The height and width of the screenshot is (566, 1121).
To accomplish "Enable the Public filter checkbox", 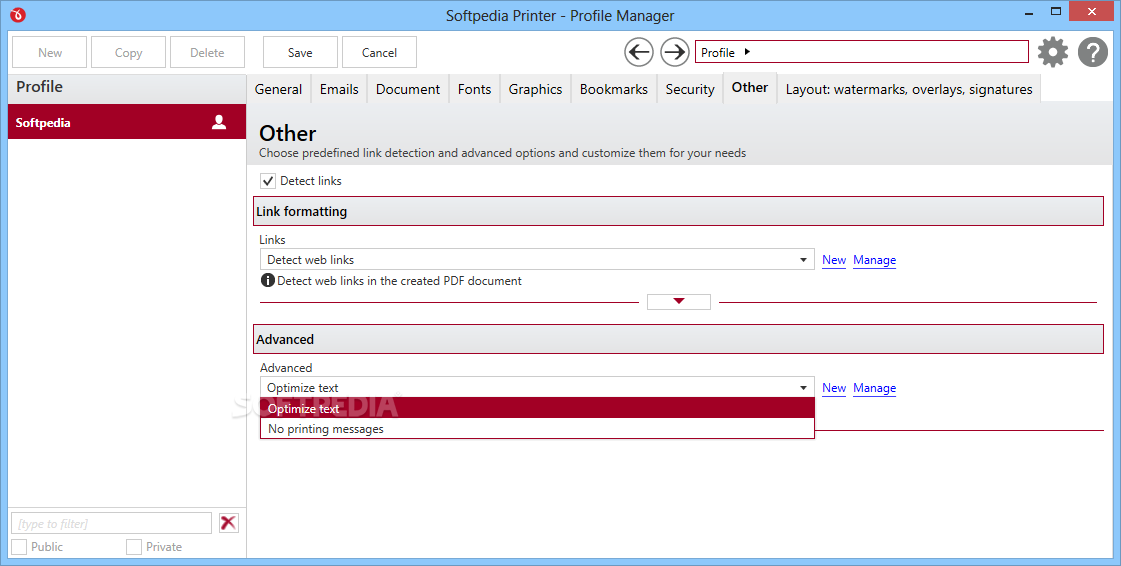I will click(19, 547).
